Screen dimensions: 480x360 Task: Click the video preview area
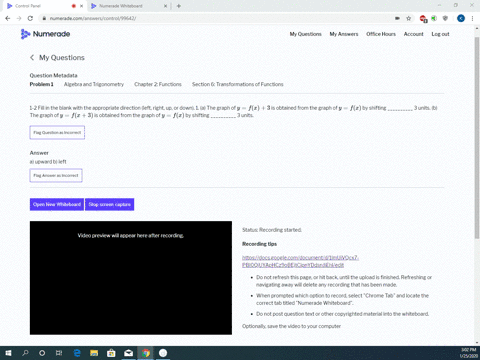pyautogui.click(x=131, y=278)
